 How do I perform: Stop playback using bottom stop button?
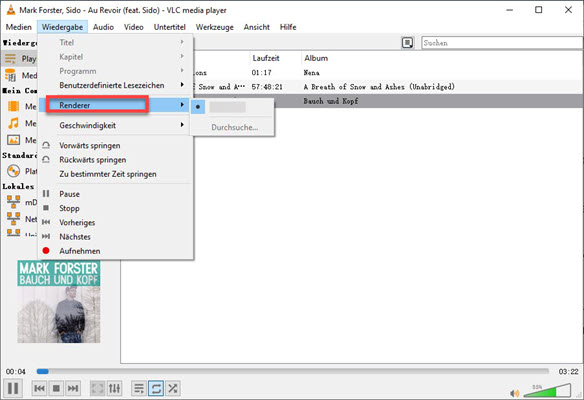point(56,388)
